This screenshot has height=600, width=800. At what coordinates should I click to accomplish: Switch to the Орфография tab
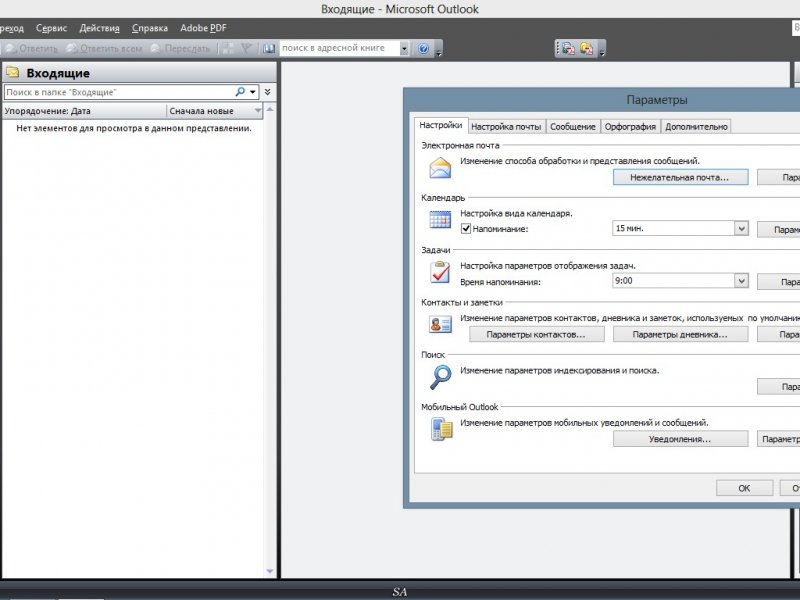[630, 127]
